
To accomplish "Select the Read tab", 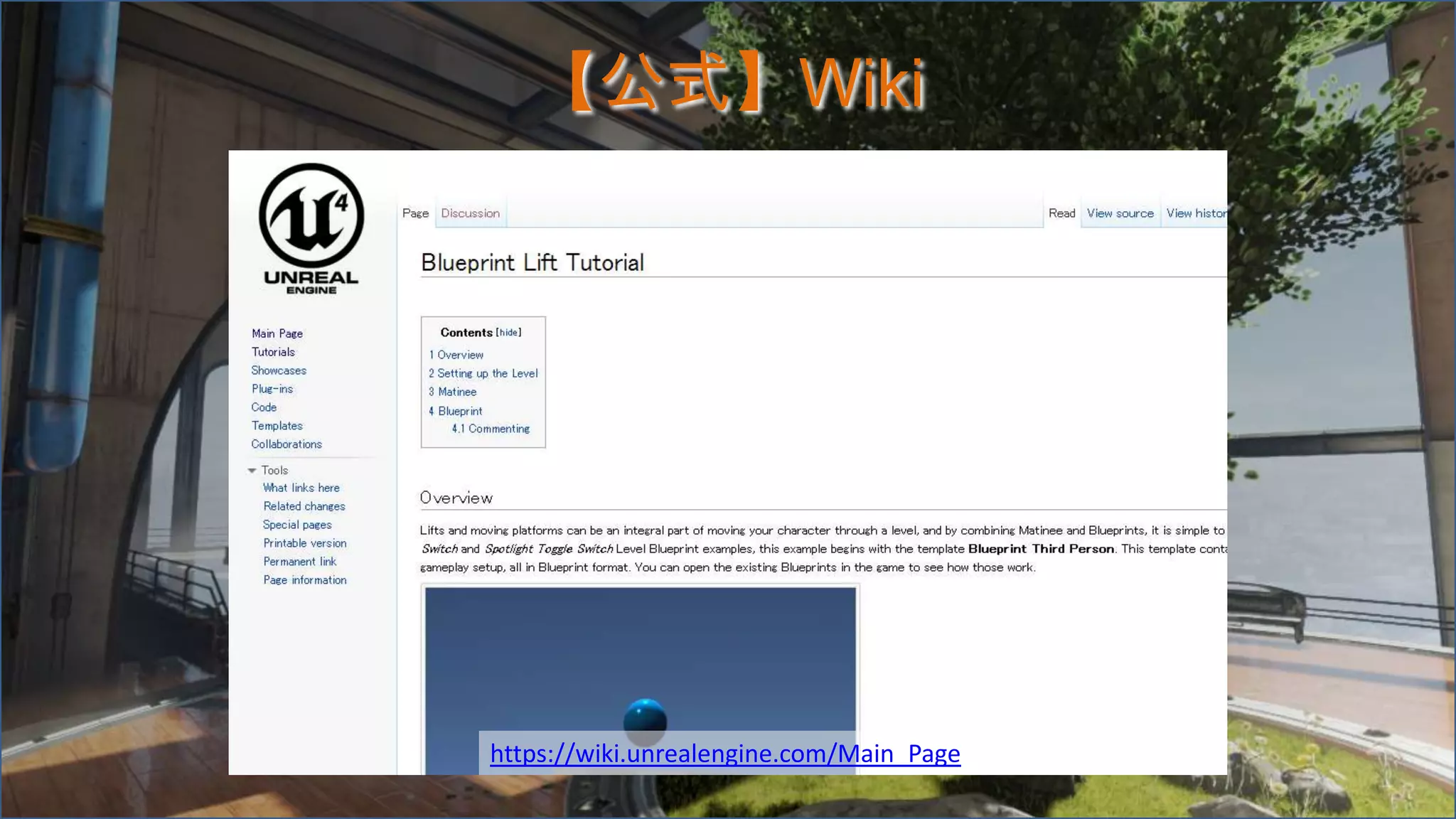I will (x=1061, y=213).
